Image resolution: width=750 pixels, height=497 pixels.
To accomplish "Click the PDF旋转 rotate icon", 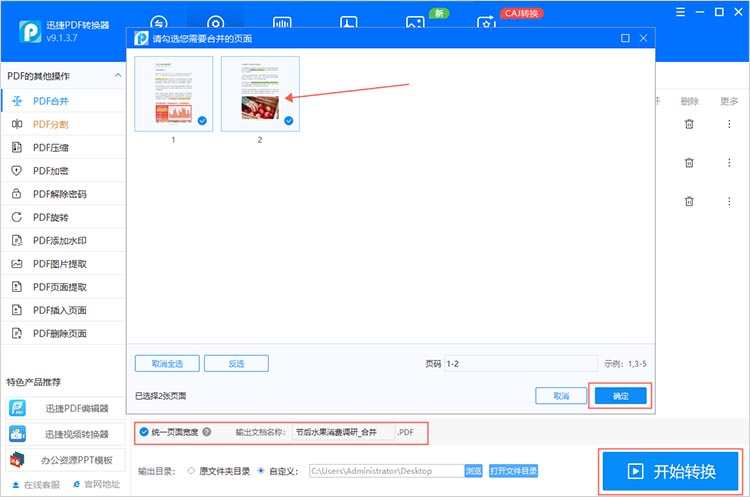I will pos(17,217).
